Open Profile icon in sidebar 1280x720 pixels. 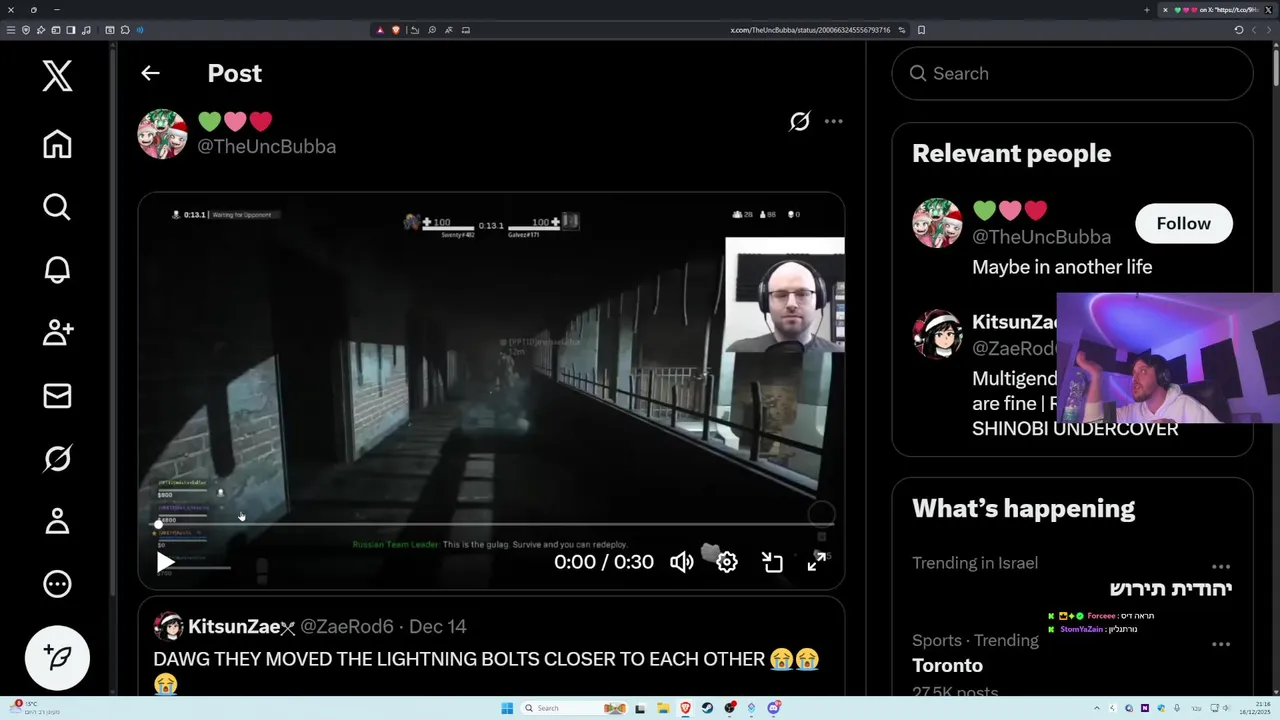(x=57, y=521)
